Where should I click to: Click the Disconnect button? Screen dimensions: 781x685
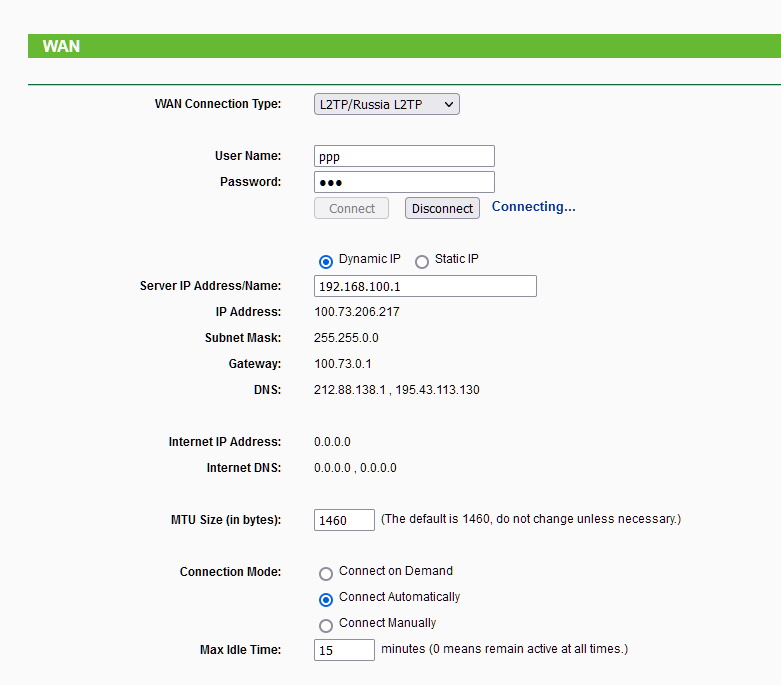pyautogui.click(x=442, y=208)
